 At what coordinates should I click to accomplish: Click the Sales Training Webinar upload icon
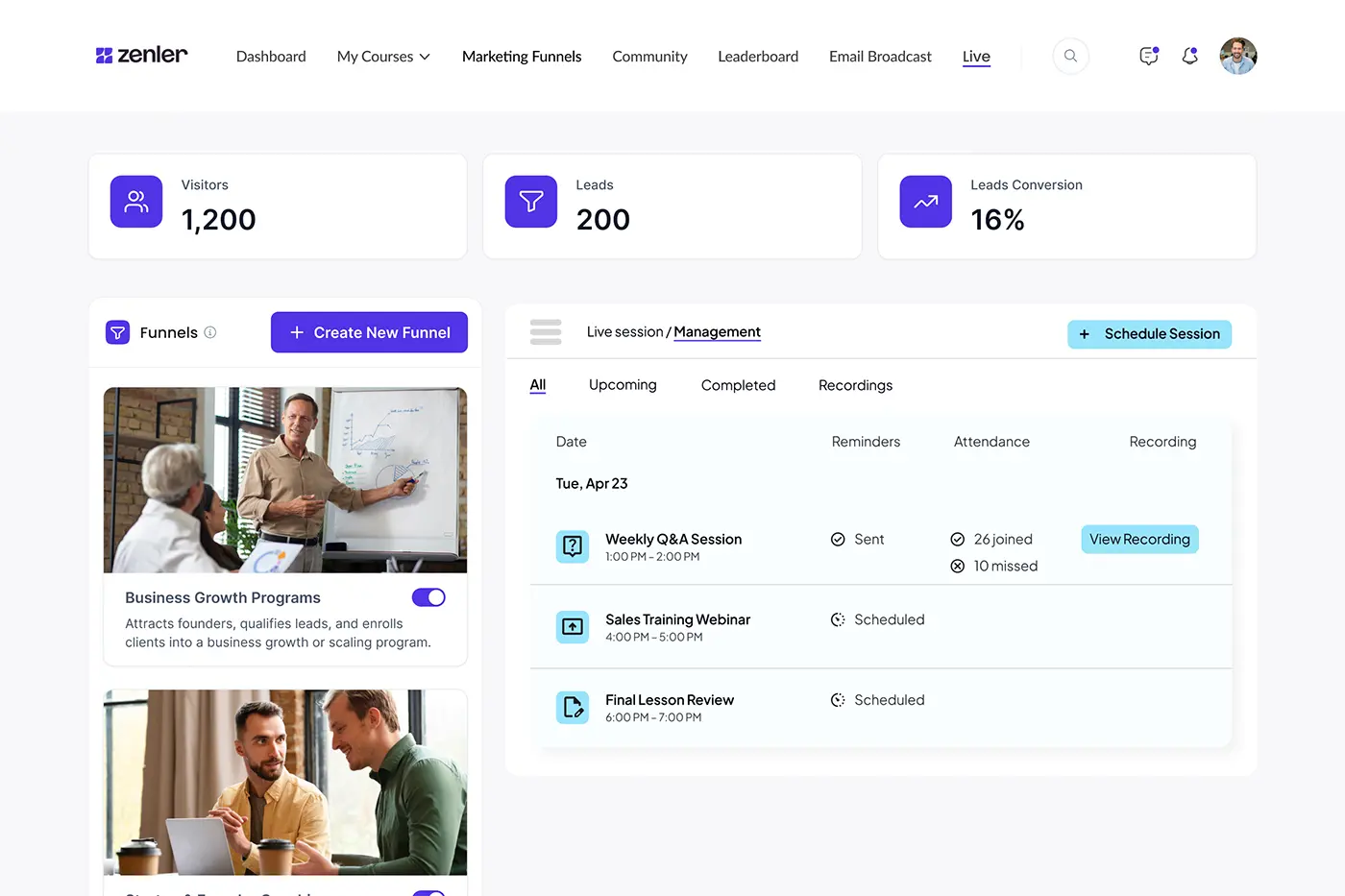tap(573, 627)
